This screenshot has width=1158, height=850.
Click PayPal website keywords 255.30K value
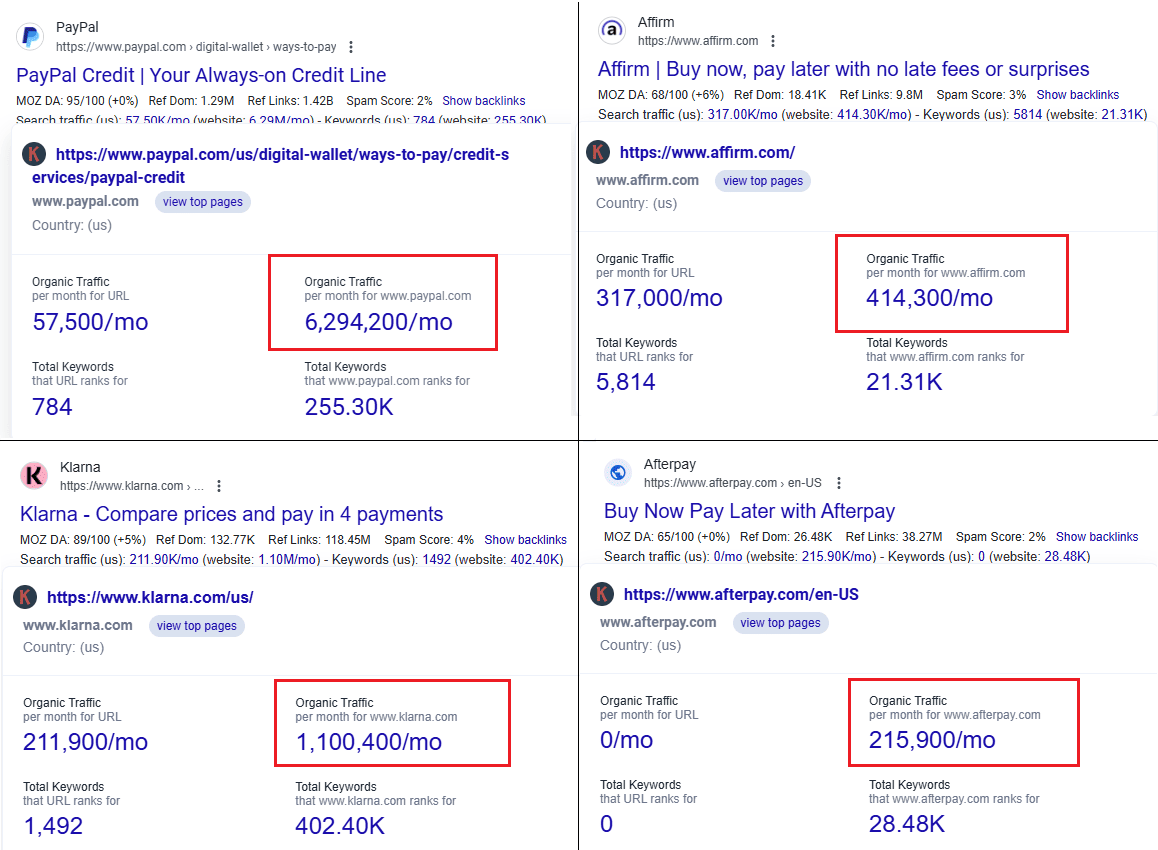[349, 407]
